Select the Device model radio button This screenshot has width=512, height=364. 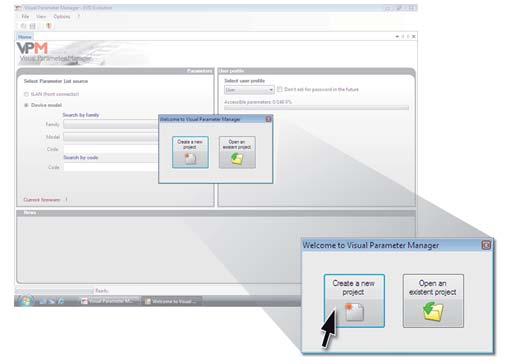pos(26,105)
